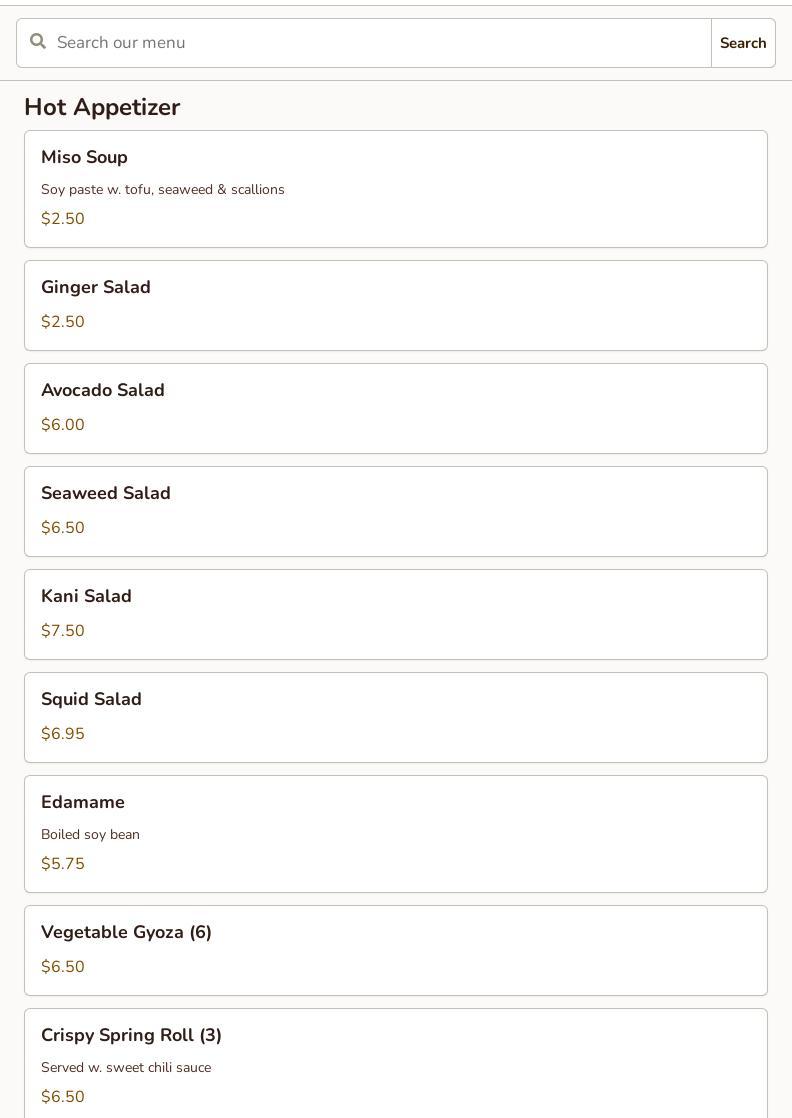Click Miso Soup's soy paste description
The width and height of the screenshot is (792, 1118).
coord(163,190)
